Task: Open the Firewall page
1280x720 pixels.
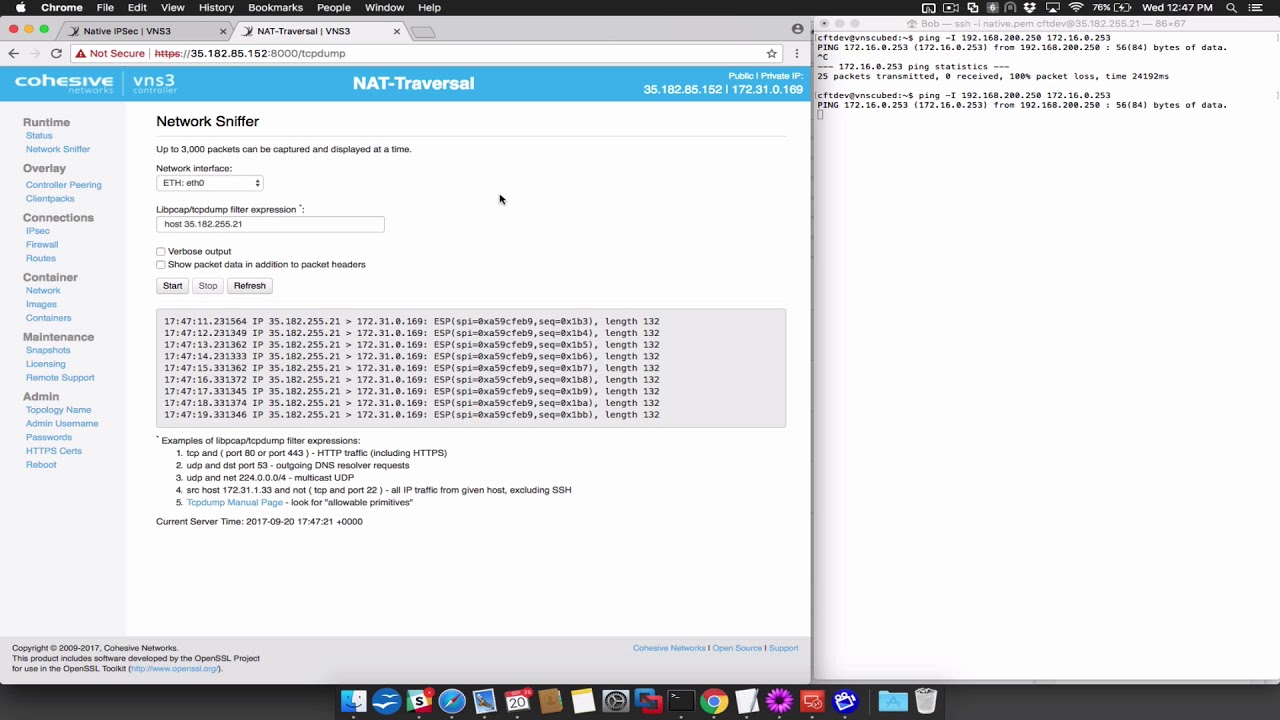Action: (42, 245)
